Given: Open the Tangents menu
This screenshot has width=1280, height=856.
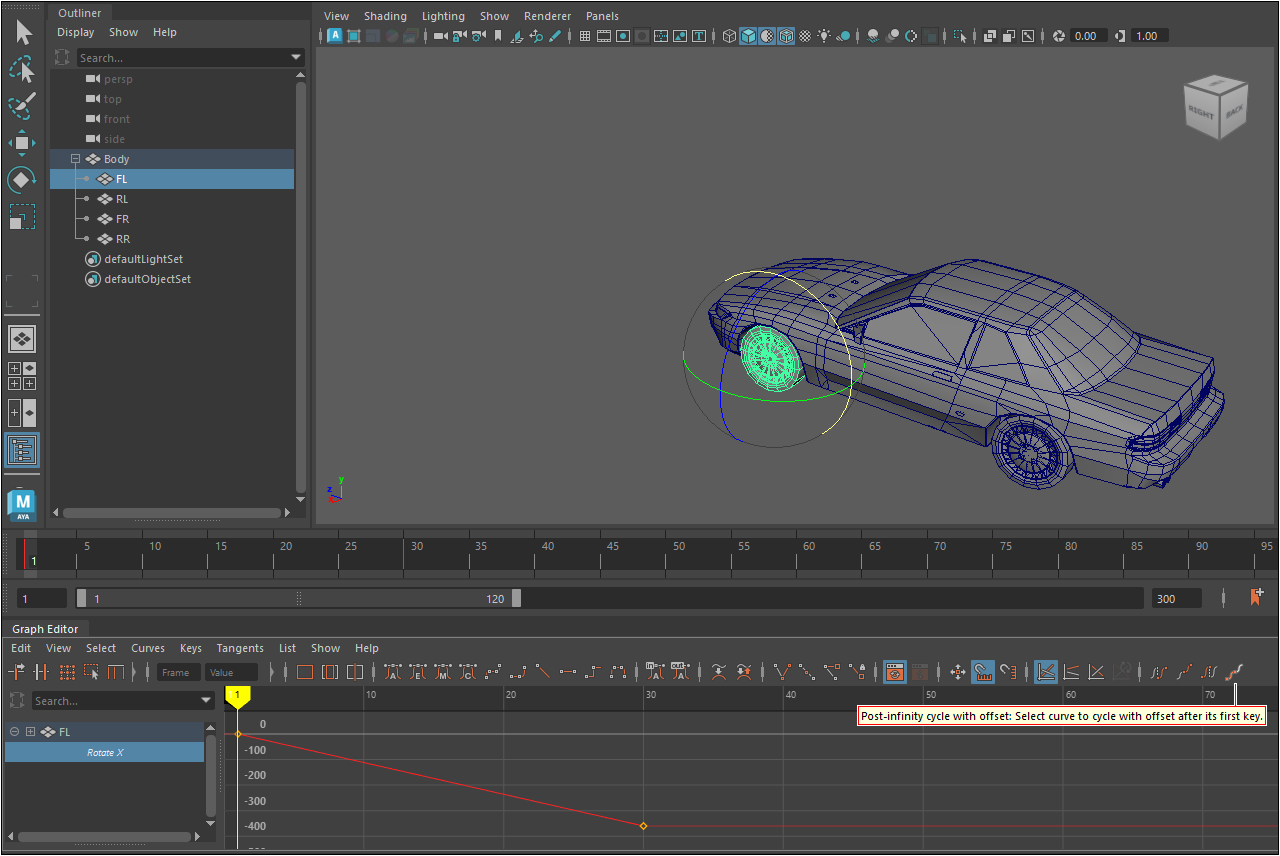Looking at the screenshot, I should (x=240, y=648).
